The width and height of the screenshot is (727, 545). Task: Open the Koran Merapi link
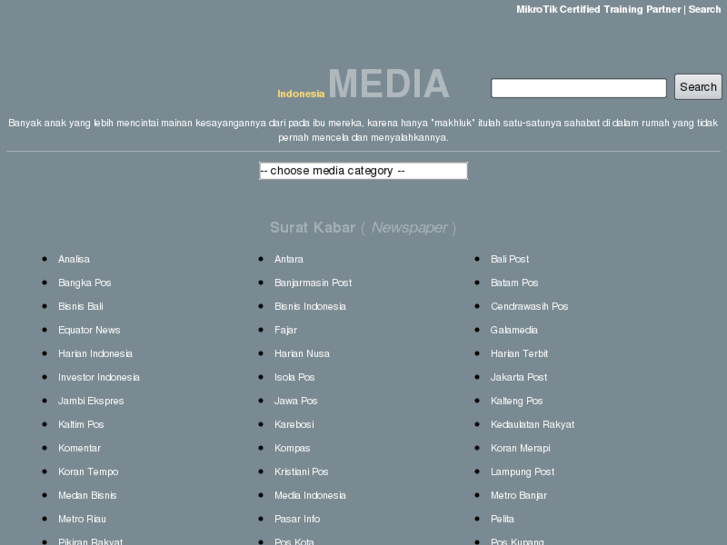point(520,449)
